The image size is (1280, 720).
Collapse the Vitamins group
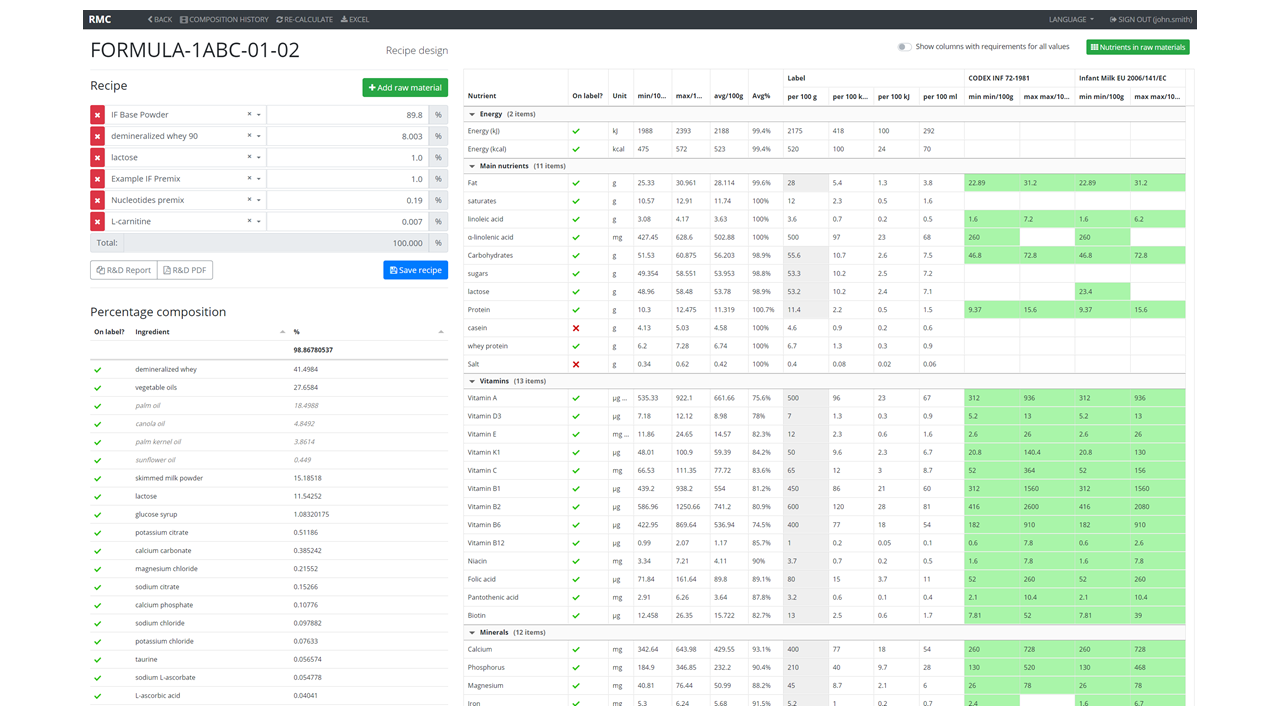472,381
